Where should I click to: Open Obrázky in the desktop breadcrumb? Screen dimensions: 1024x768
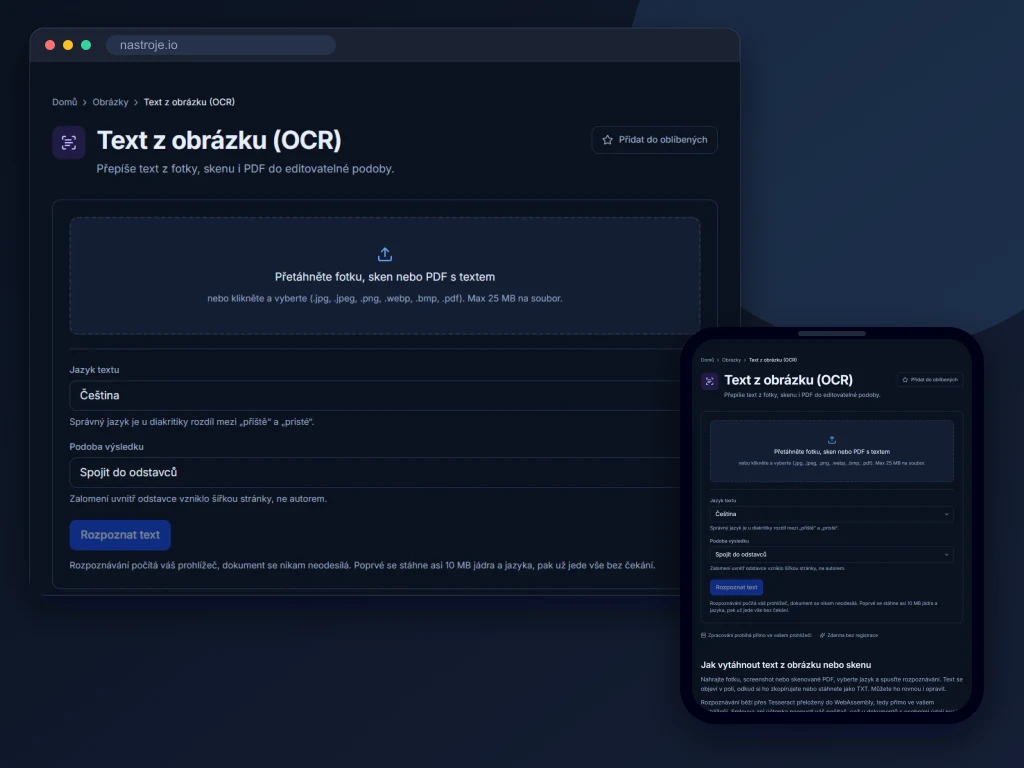click(x=110, y=102)
